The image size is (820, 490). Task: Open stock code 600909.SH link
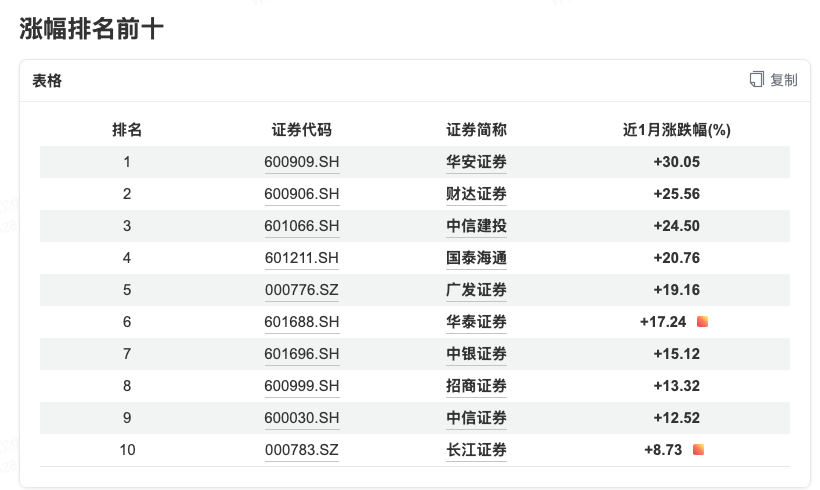pyautogui.click(x=302, y=162)
